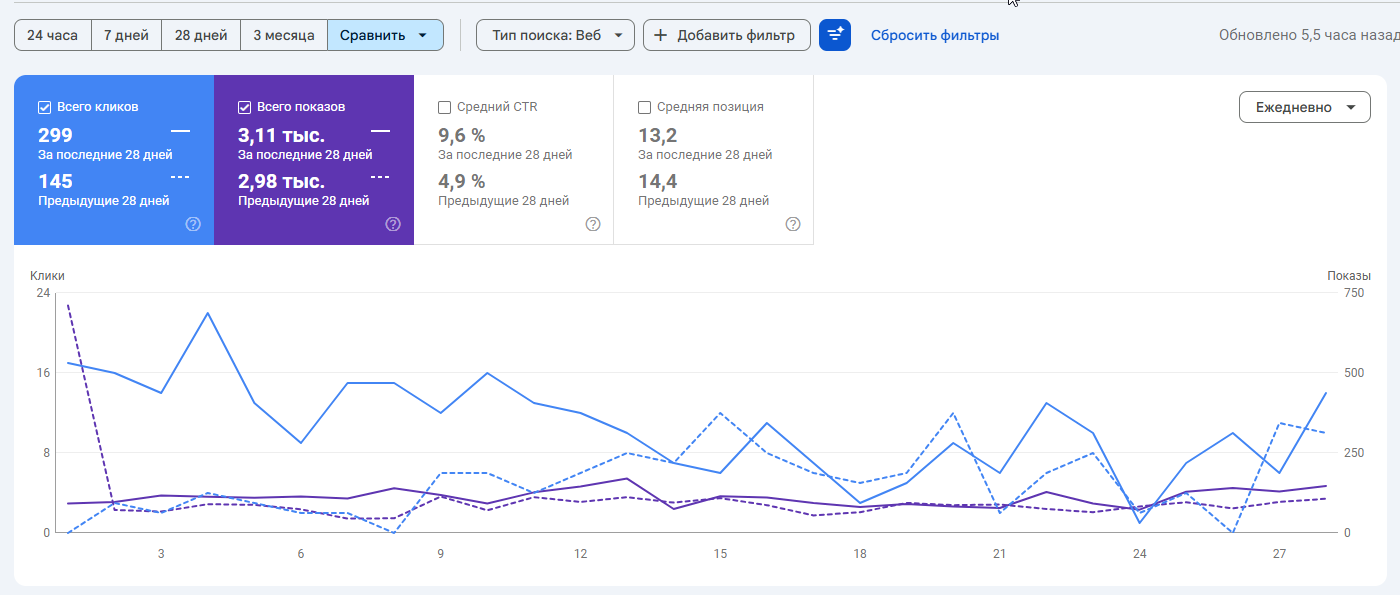
Task: Uncheck the Всего показов checkbox
Action: 245,107
